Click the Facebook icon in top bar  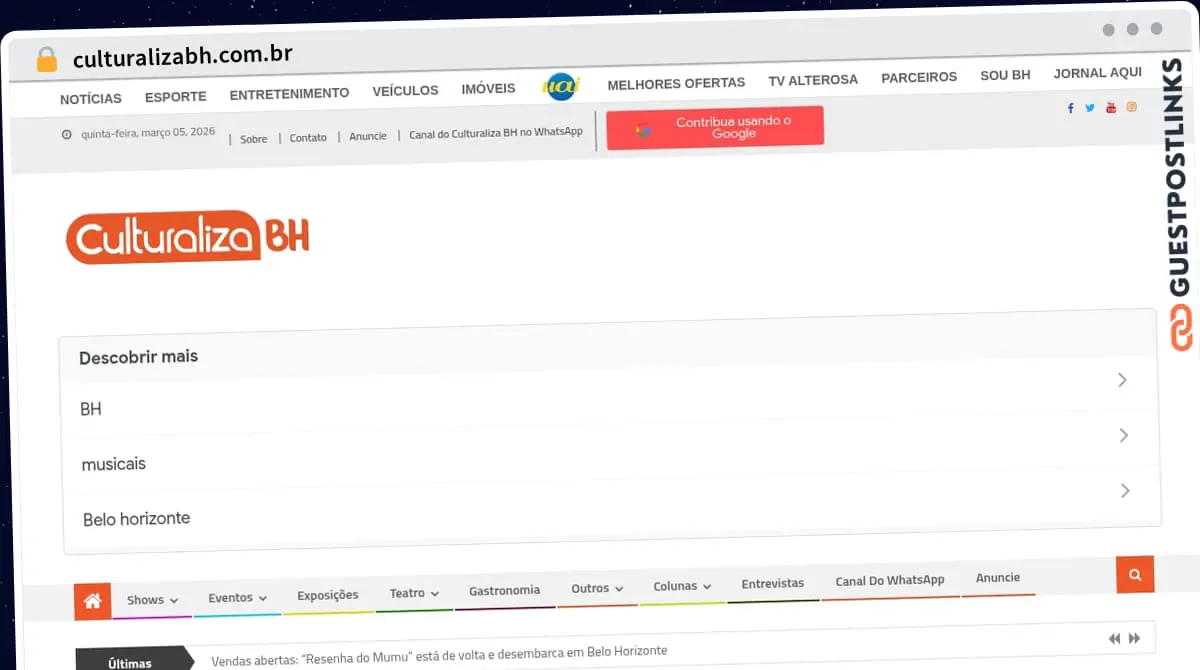(1071, 108)
